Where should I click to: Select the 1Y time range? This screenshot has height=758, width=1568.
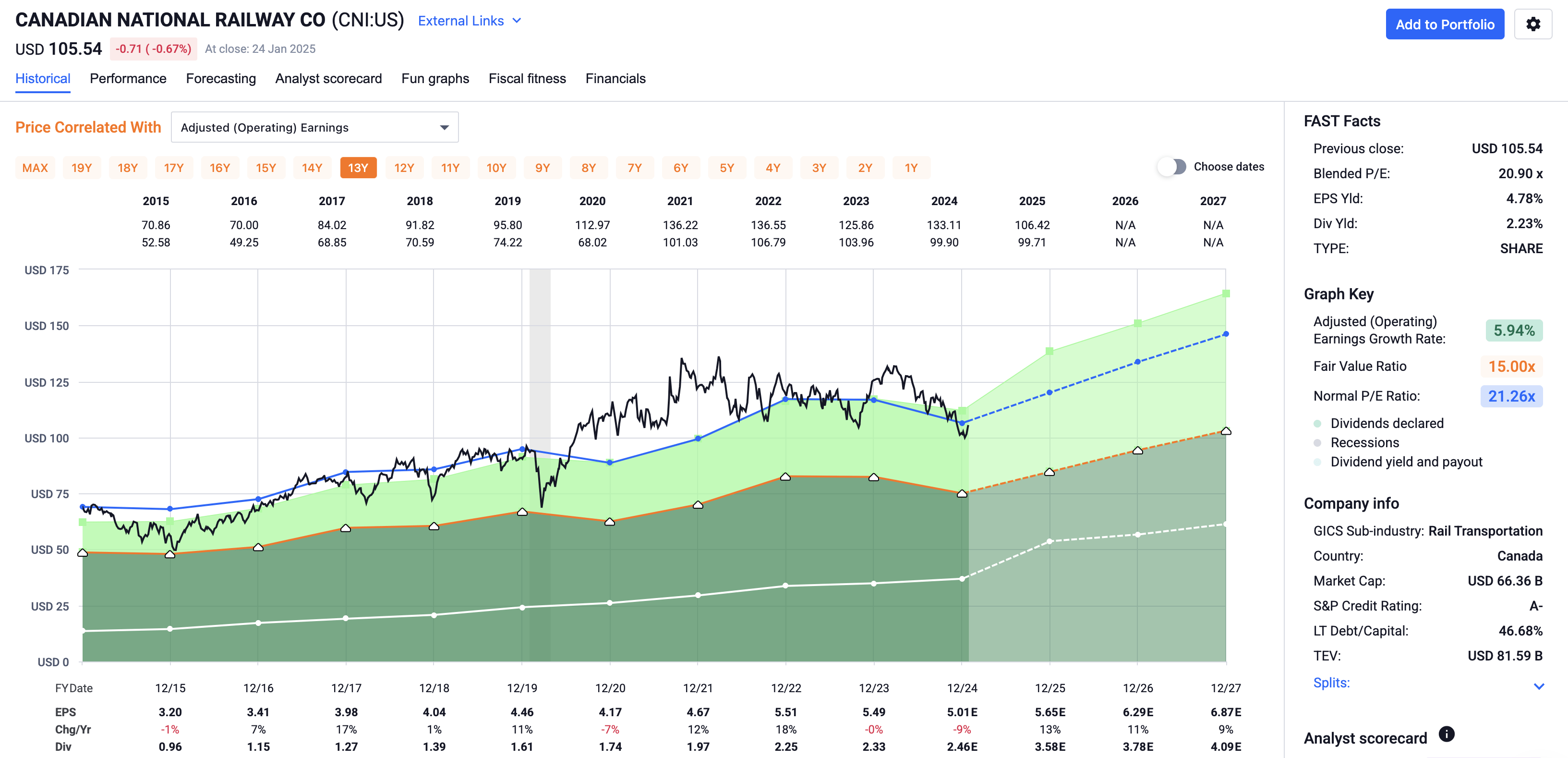pos(911,168)
